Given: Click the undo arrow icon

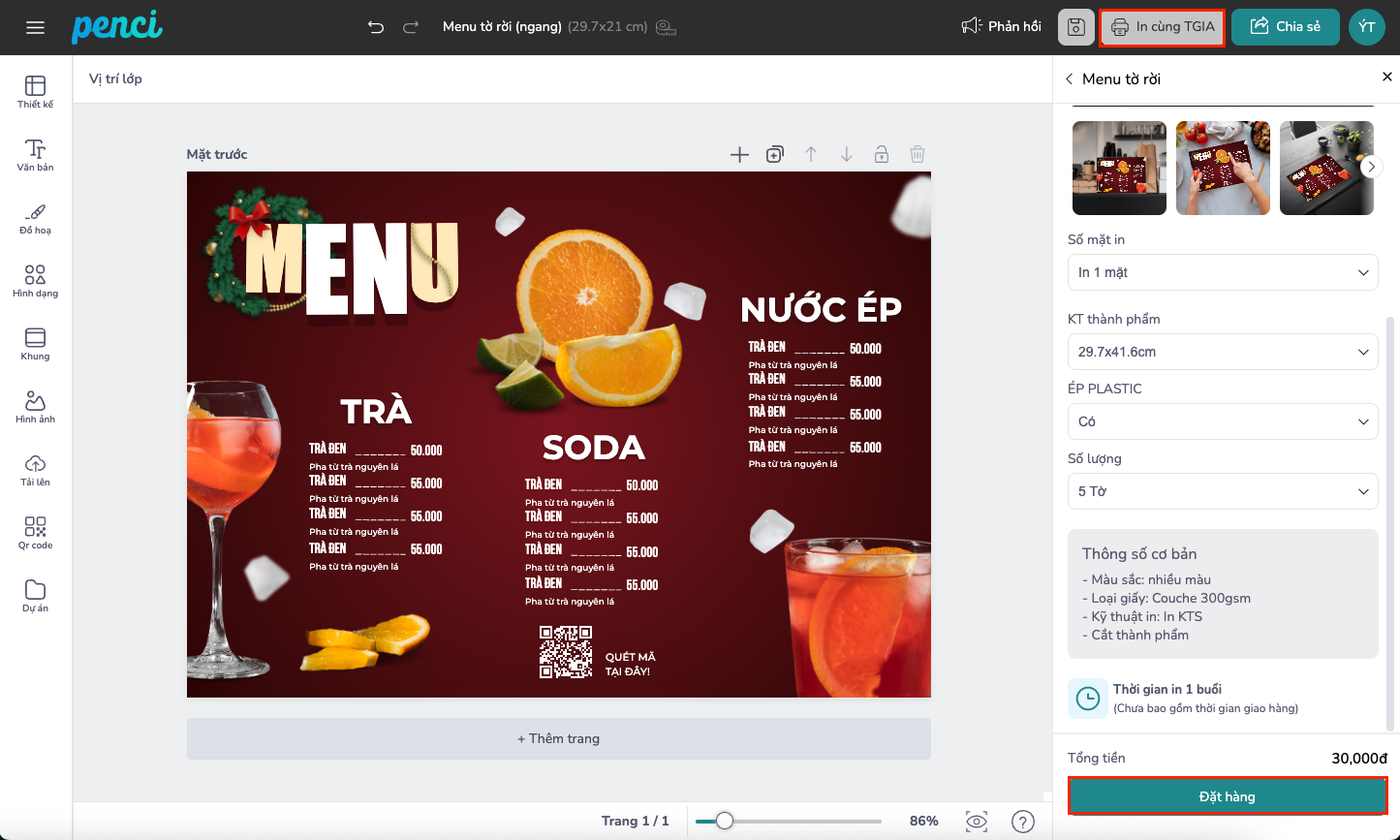Looking at the screenshot, I should click(376, 27).
